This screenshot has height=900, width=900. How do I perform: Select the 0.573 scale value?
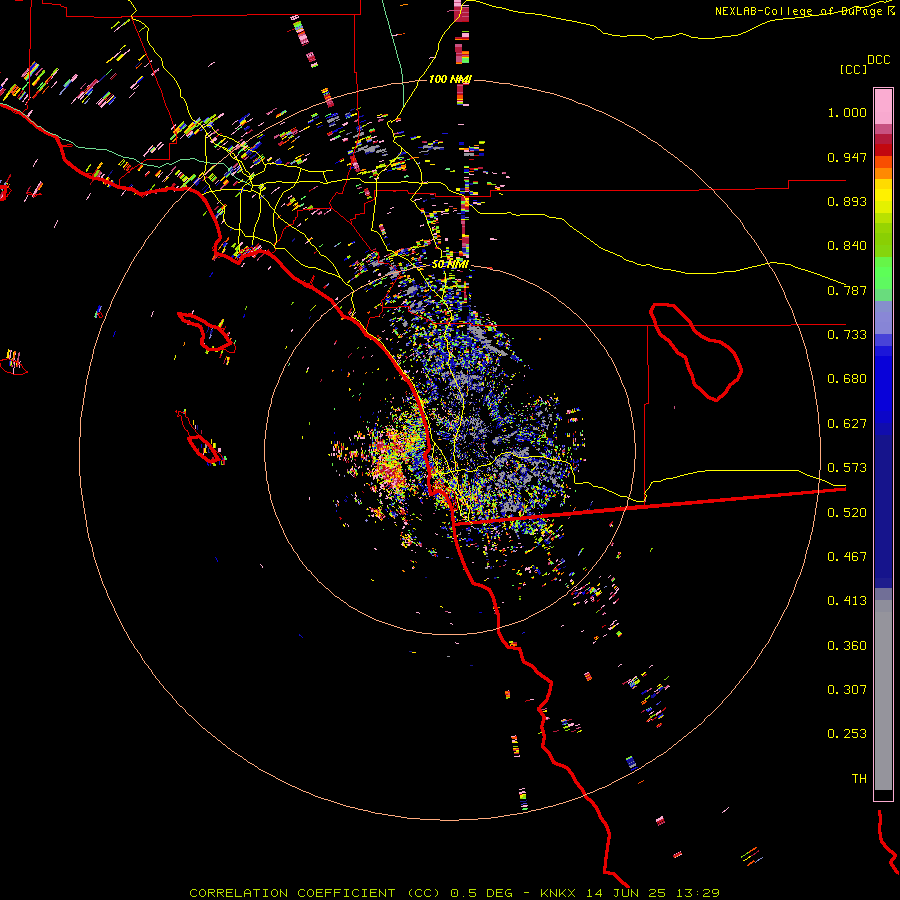[847, 468]
